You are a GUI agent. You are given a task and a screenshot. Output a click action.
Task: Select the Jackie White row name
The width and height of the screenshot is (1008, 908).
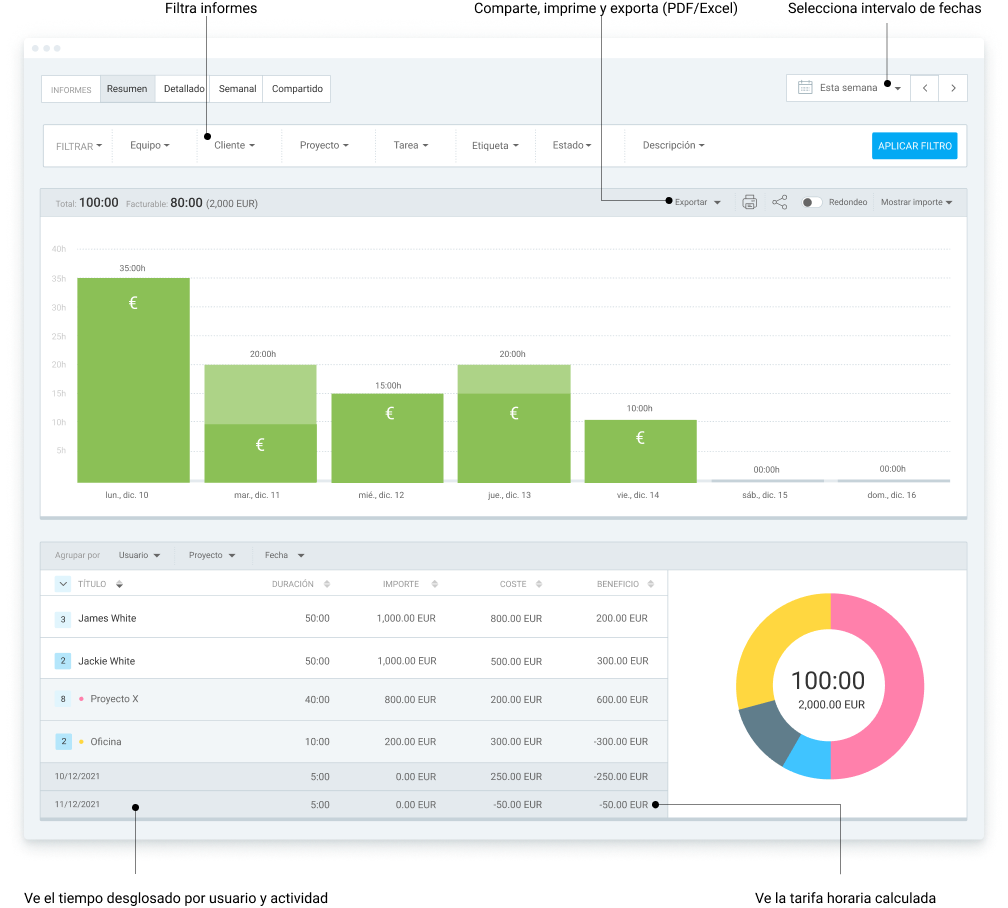[107, 661]
